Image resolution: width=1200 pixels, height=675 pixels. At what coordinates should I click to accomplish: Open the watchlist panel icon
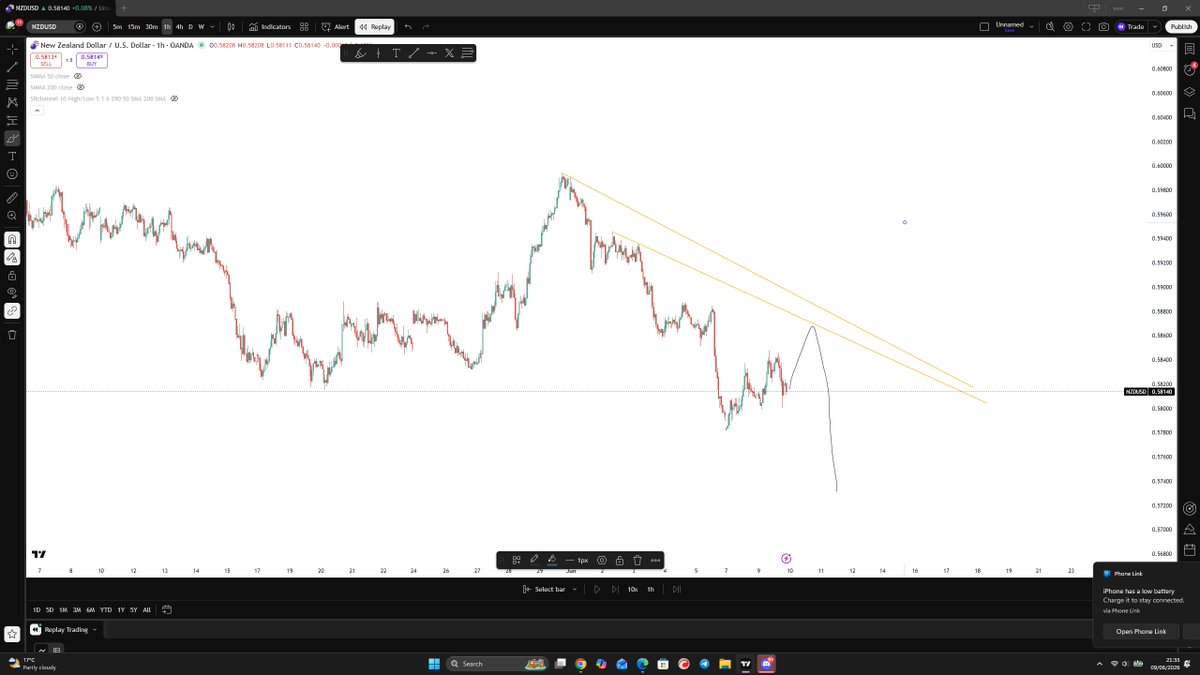point(1189,48)
